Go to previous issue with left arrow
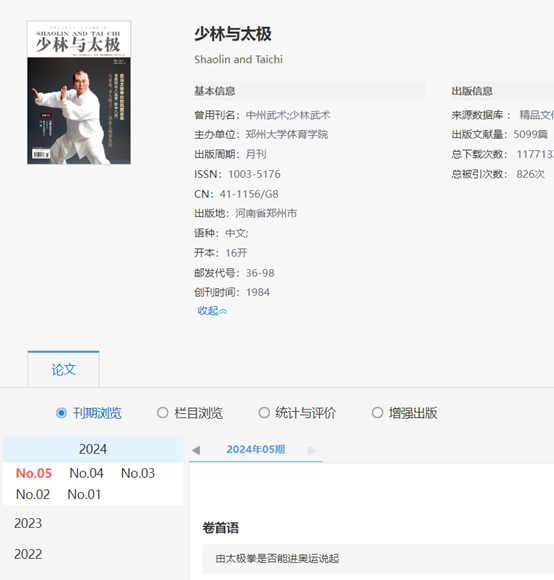Viewport: 554px width, 580px height. (x=196, y=450)
